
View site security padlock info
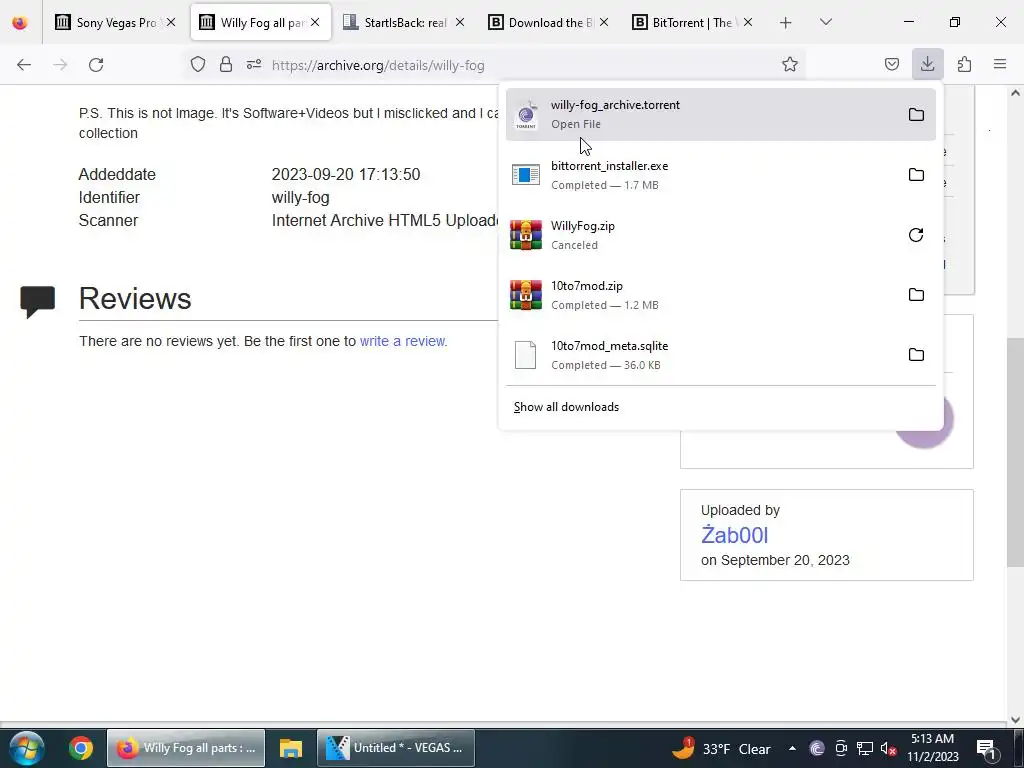click(x=226, y=64)
